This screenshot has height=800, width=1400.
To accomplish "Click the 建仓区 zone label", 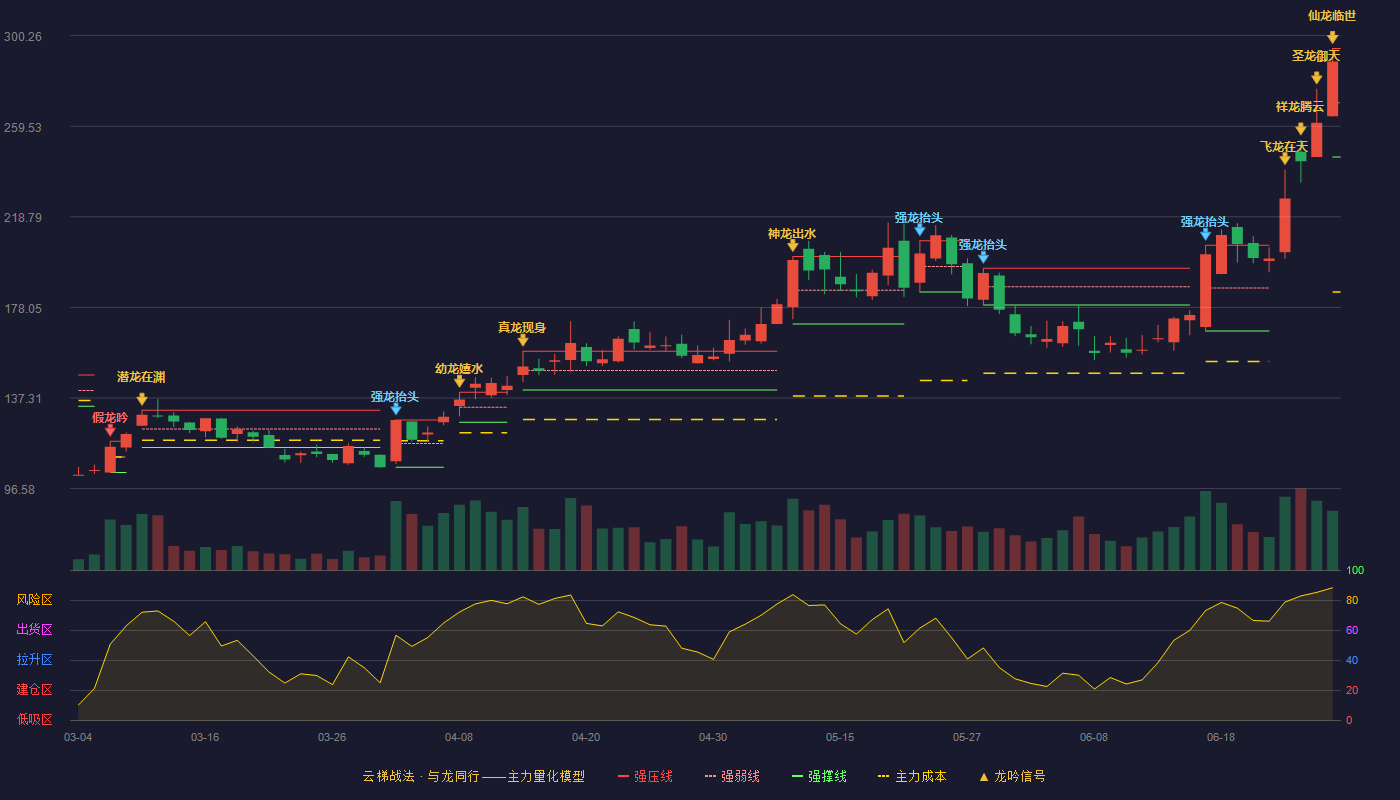I will (x=34, y=690).
